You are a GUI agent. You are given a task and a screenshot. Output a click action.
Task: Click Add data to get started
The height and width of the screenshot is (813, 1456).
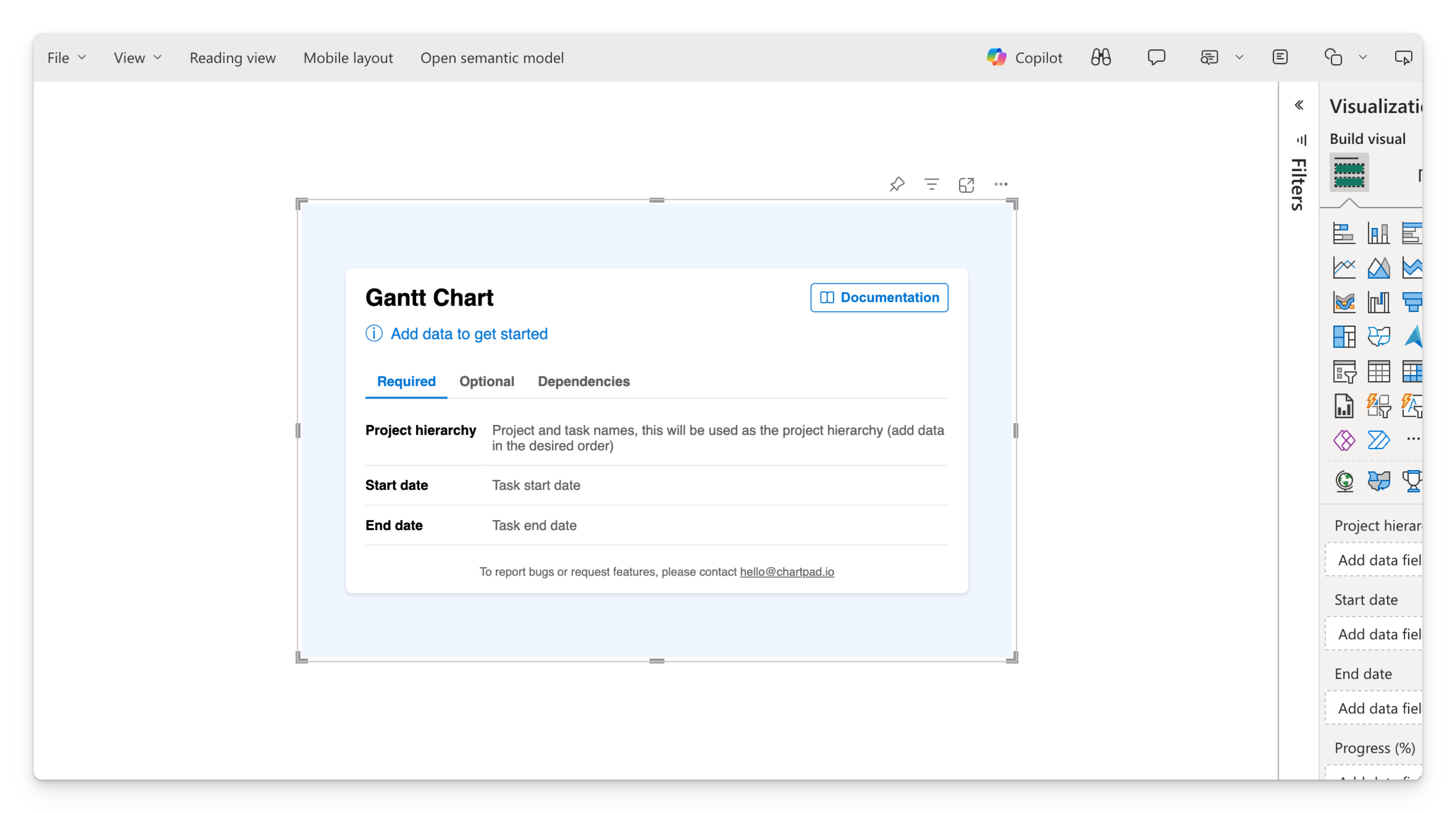coord(469,334)
